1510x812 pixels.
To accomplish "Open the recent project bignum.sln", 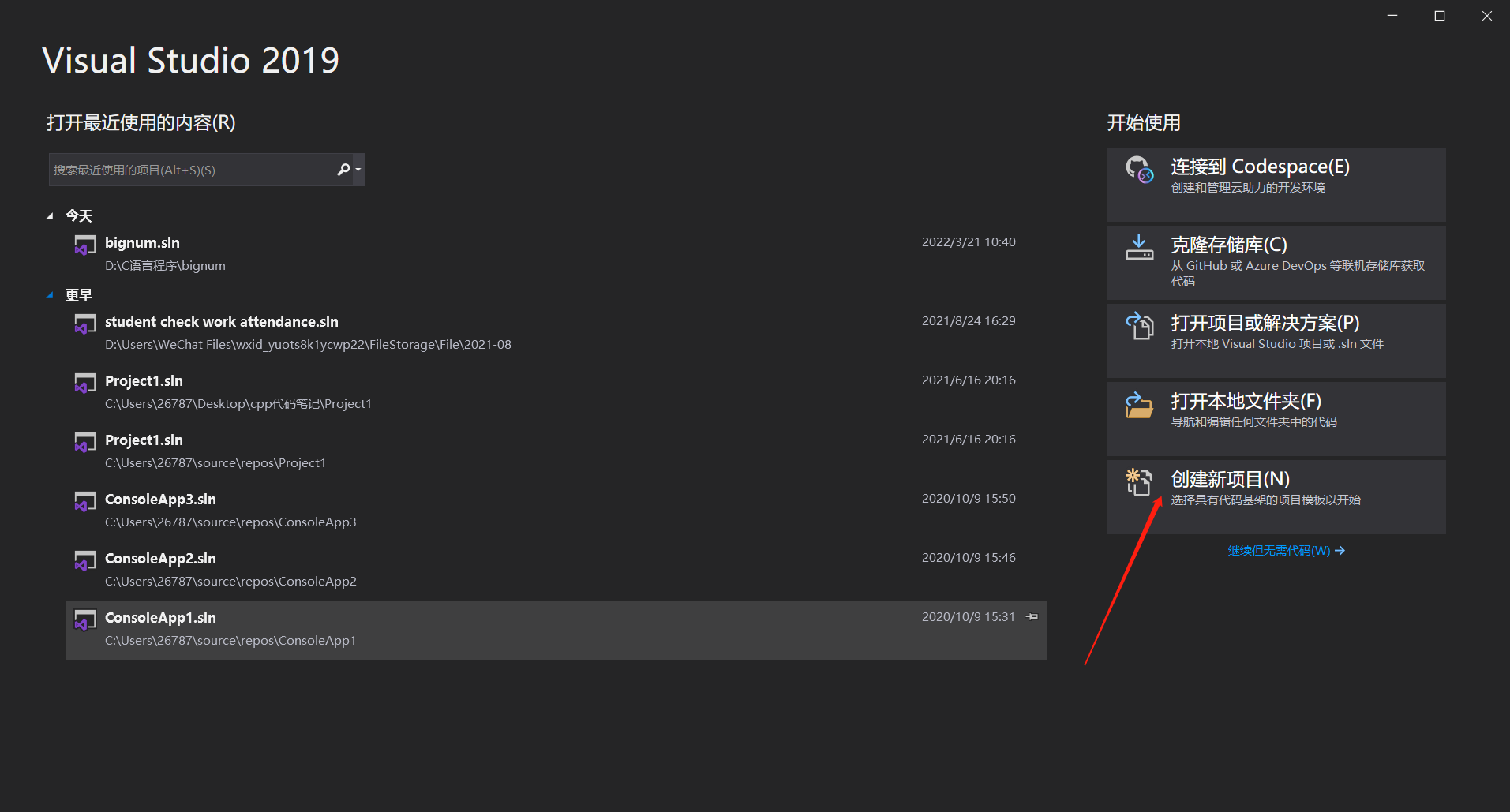I will click(142, 242).
